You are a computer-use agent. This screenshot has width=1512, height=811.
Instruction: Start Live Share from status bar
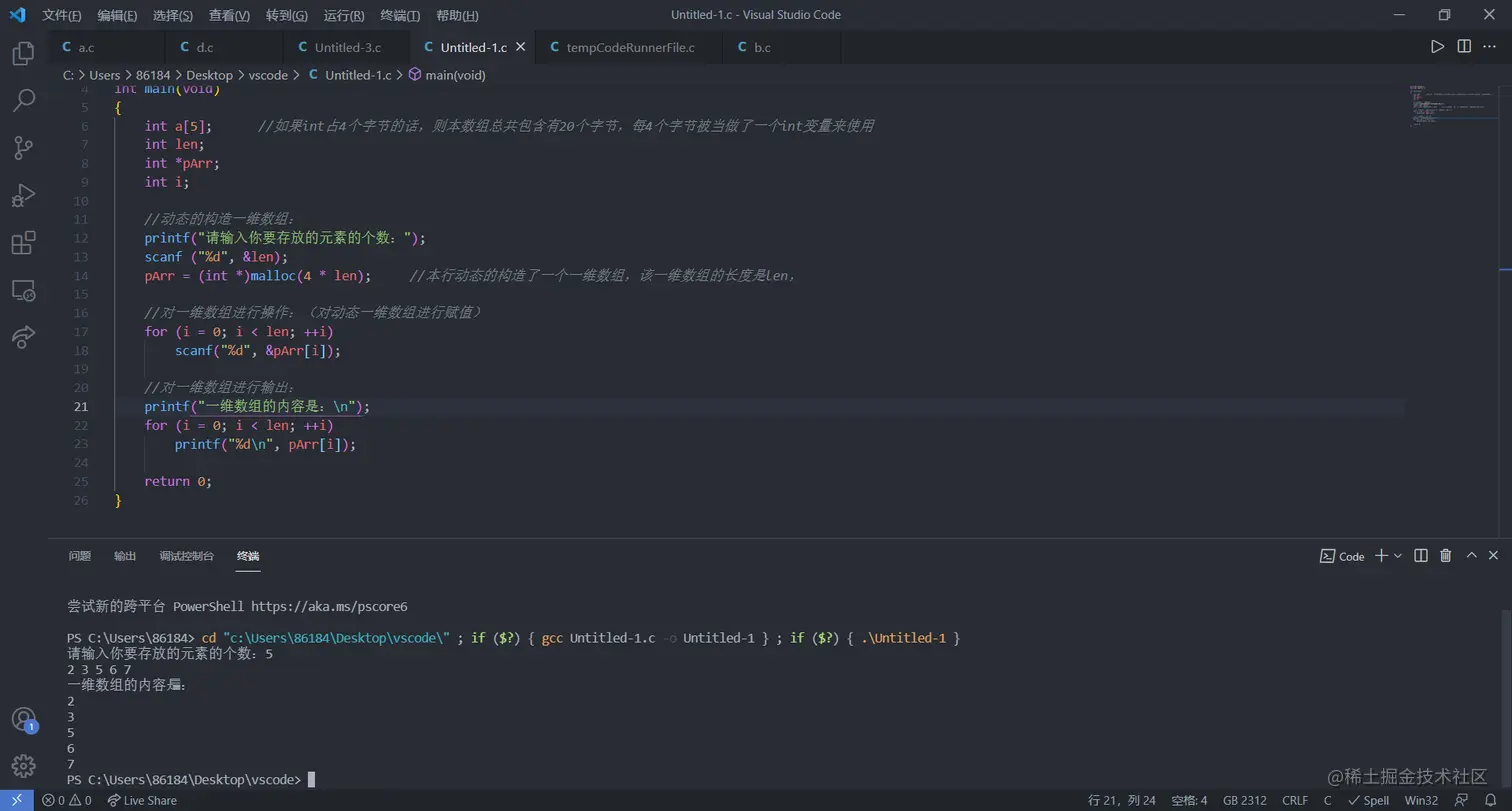click(143, 800)
